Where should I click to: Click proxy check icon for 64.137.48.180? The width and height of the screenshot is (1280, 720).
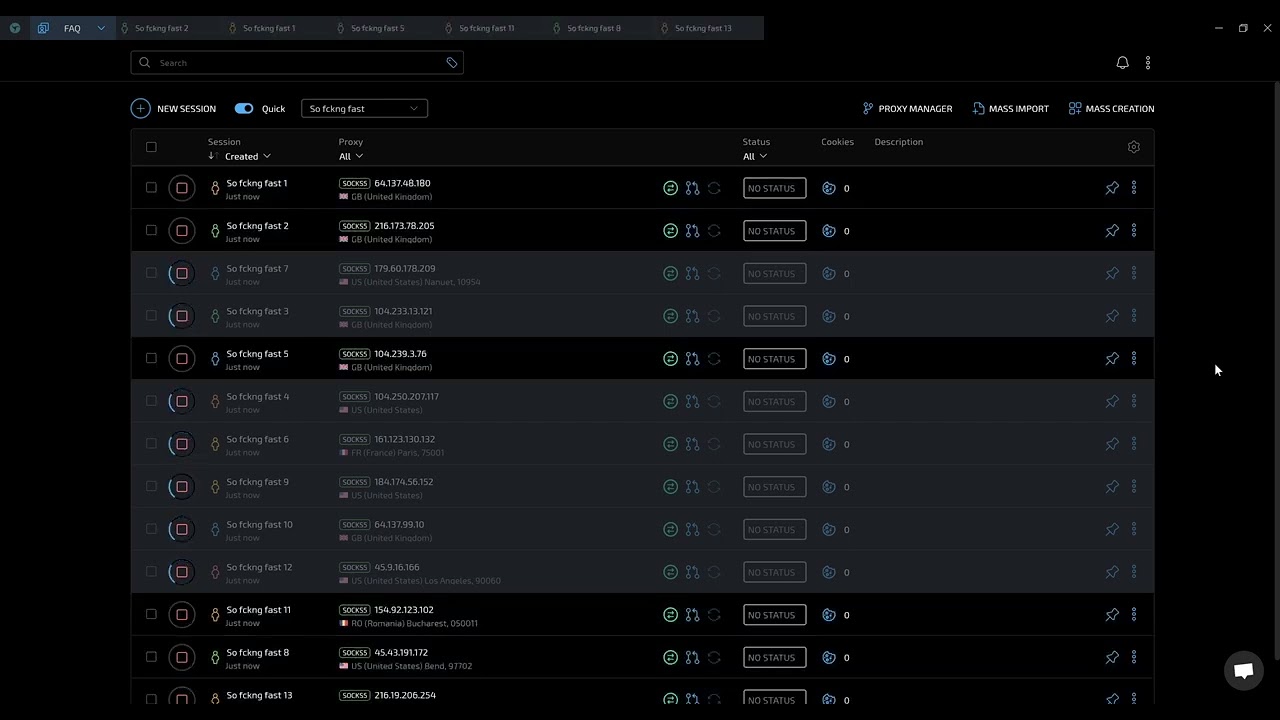click(x=670, y=188)
